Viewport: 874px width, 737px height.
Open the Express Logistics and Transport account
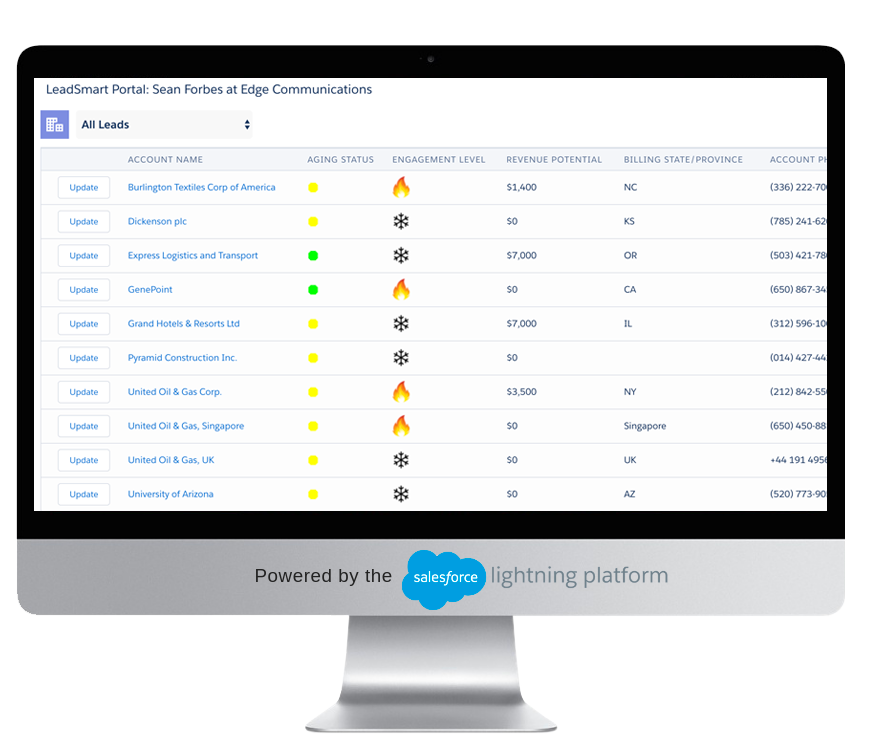[193, 255]
